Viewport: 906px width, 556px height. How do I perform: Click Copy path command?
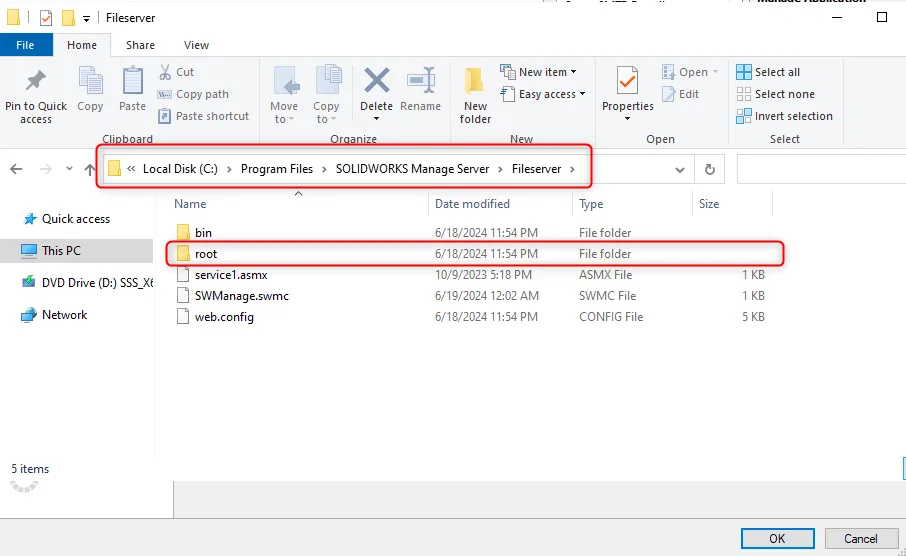pos(194,94)
